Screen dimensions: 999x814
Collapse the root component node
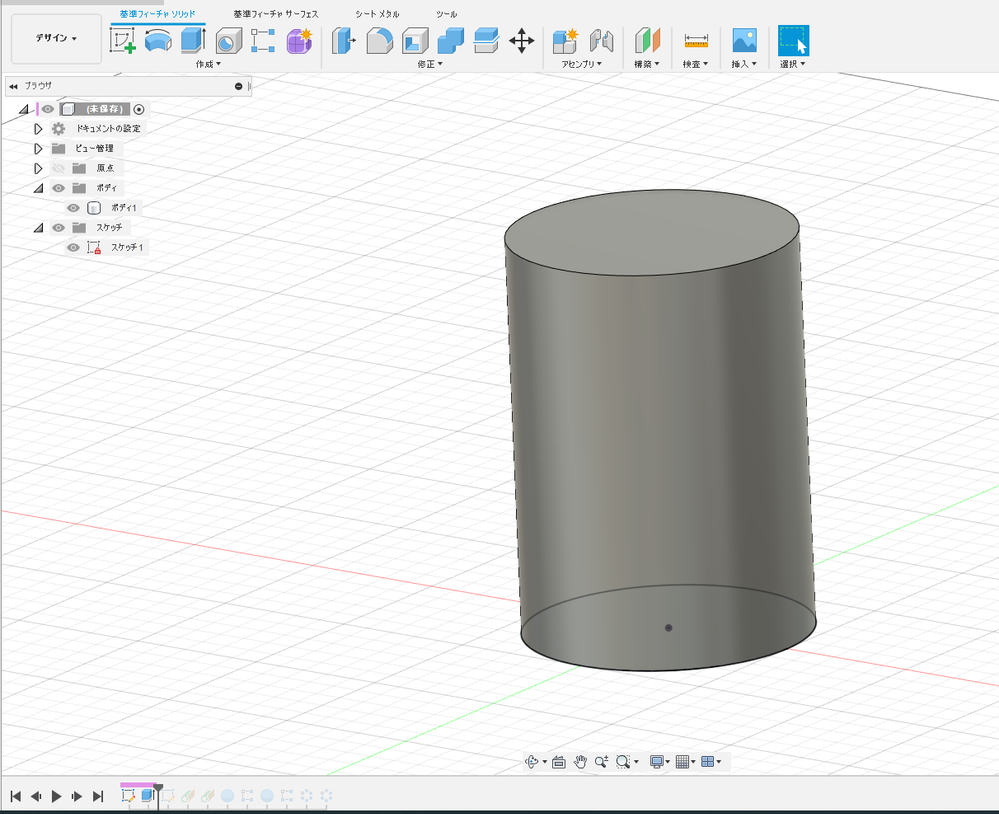point(24,110)
